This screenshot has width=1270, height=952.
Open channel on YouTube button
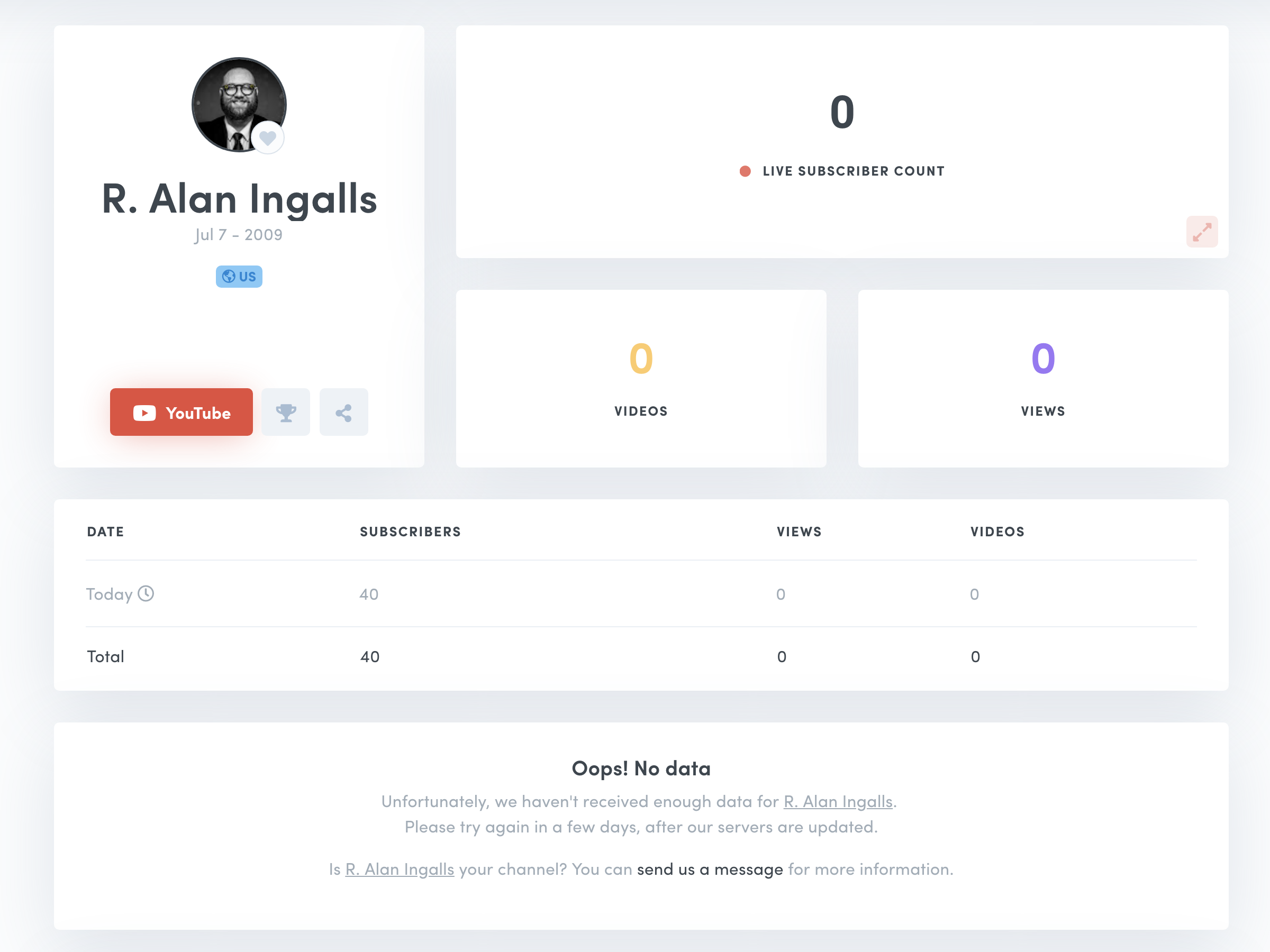182,412
